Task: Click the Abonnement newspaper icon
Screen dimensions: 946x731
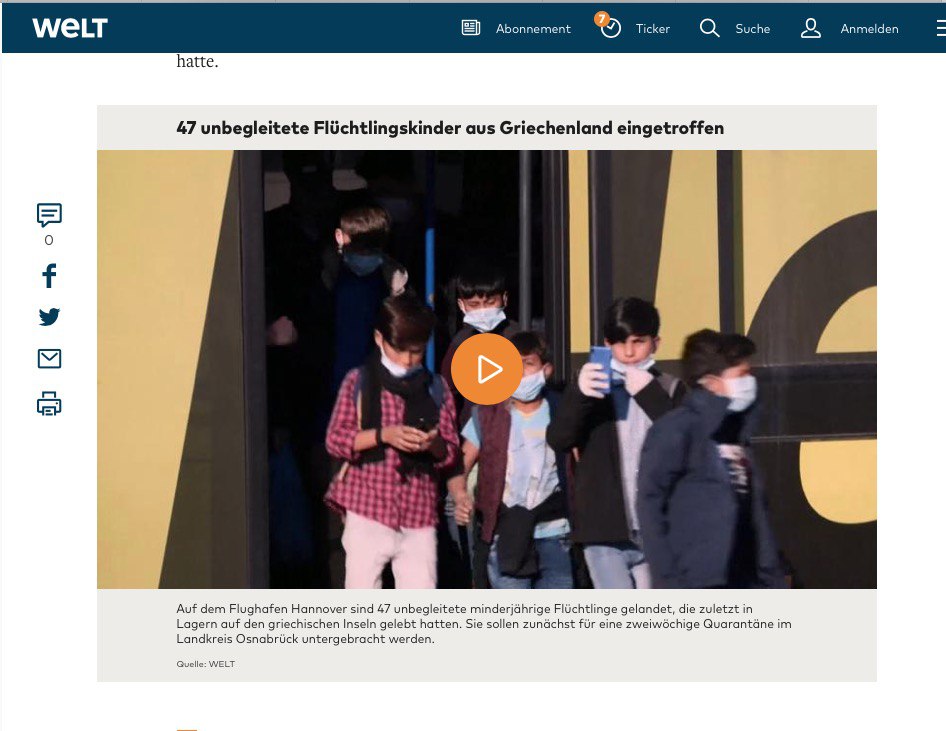Action: click(471, 28)
